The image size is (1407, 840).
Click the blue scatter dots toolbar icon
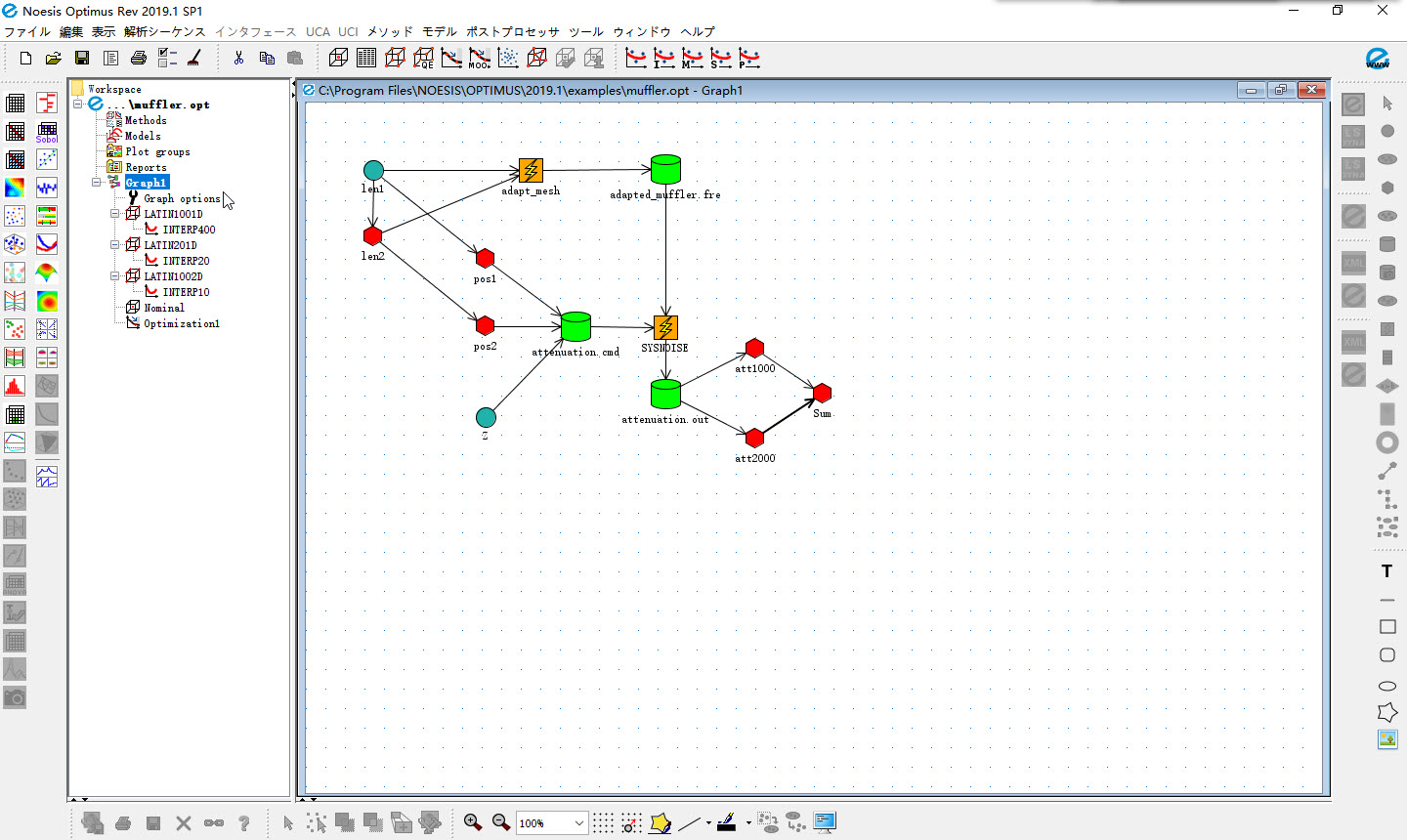click(x=508, y=59)
